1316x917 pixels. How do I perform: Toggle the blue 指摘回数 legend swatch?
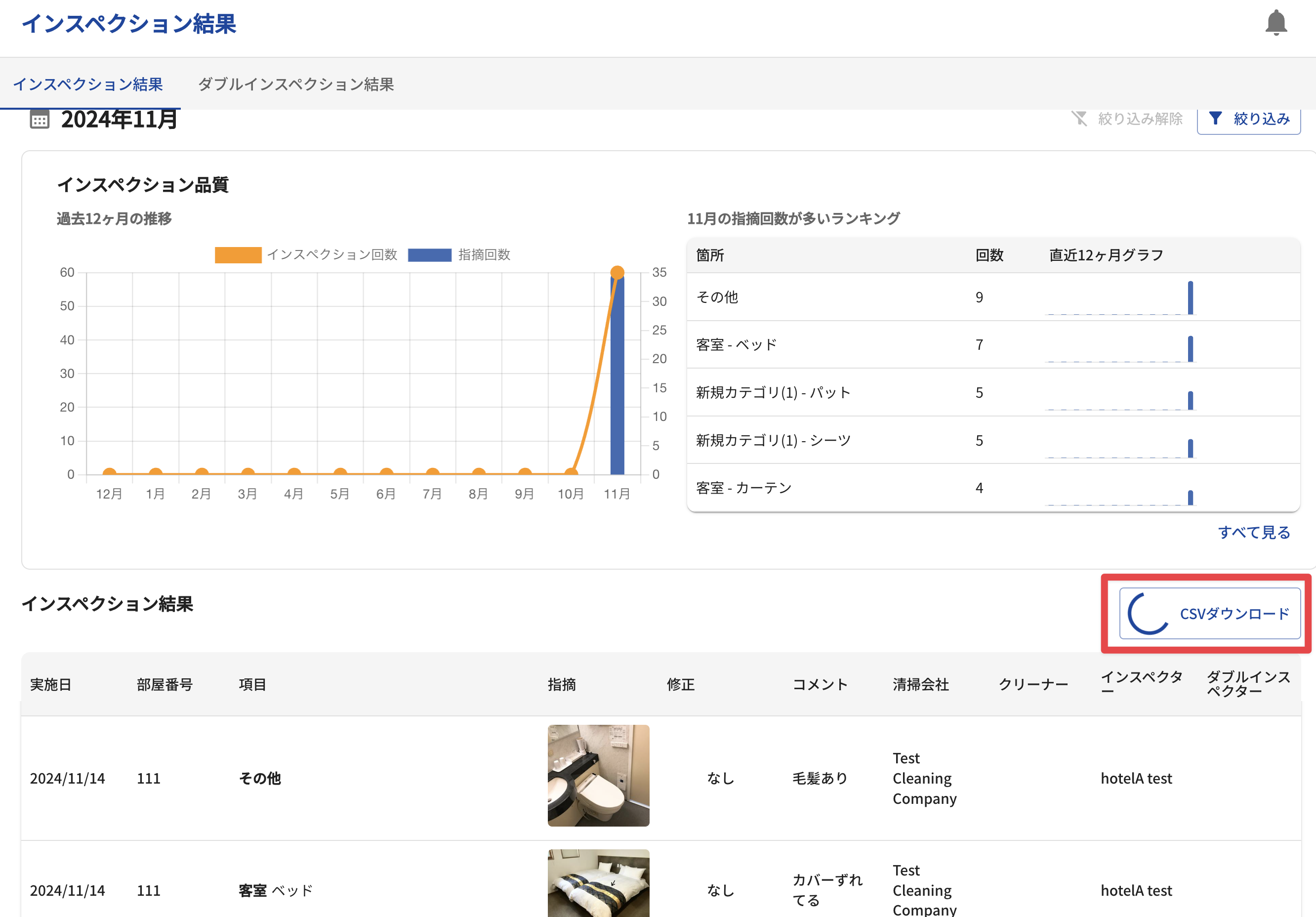click(429, 255)
